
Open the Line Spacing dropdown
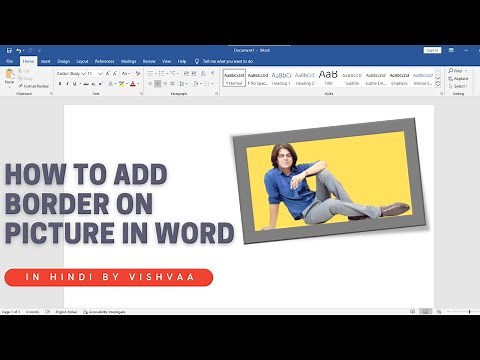pos(183,84)
